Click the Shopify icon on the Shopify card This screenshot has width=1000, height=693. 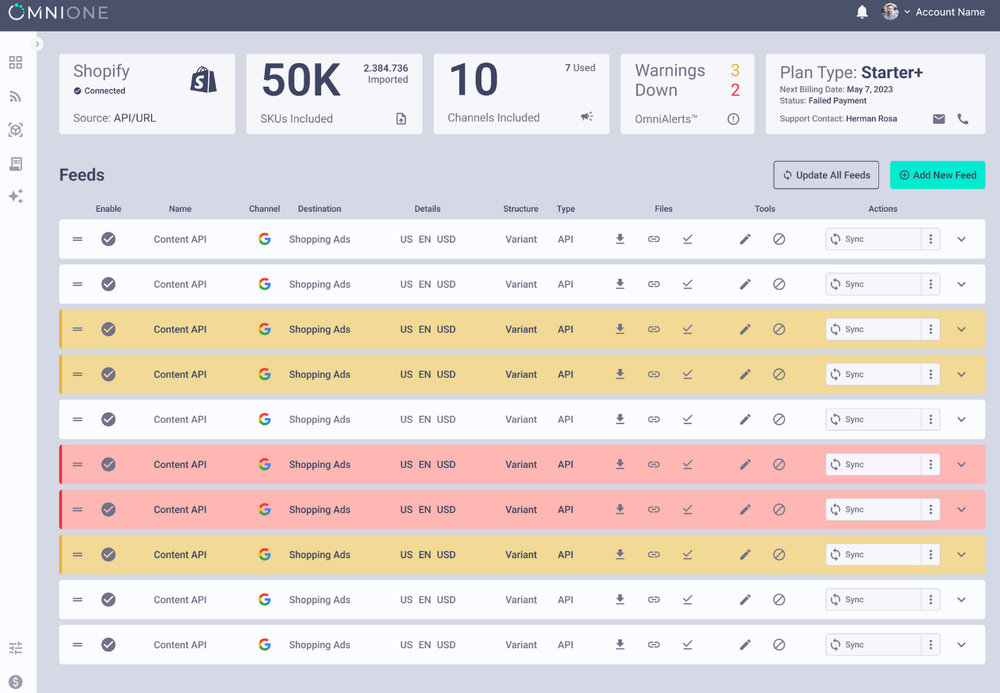(x=203, y=80)
